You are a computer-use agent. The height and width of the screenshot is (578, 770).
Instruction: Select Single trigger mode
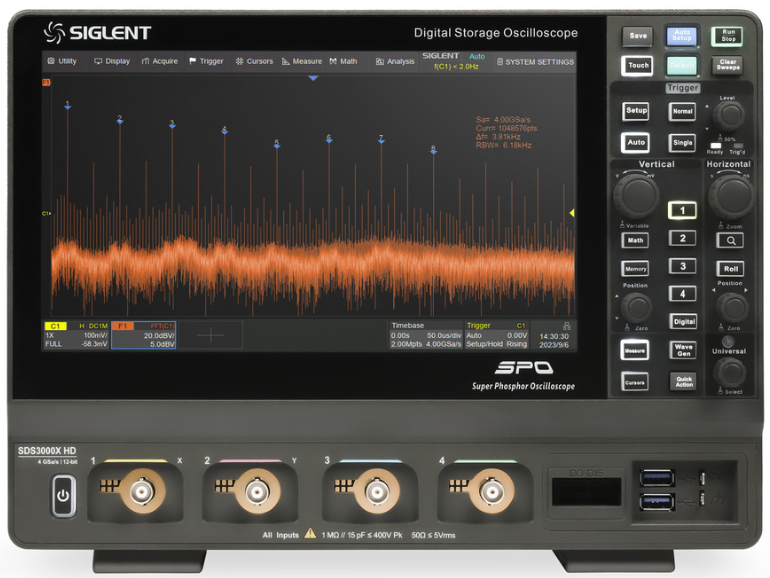682,143
